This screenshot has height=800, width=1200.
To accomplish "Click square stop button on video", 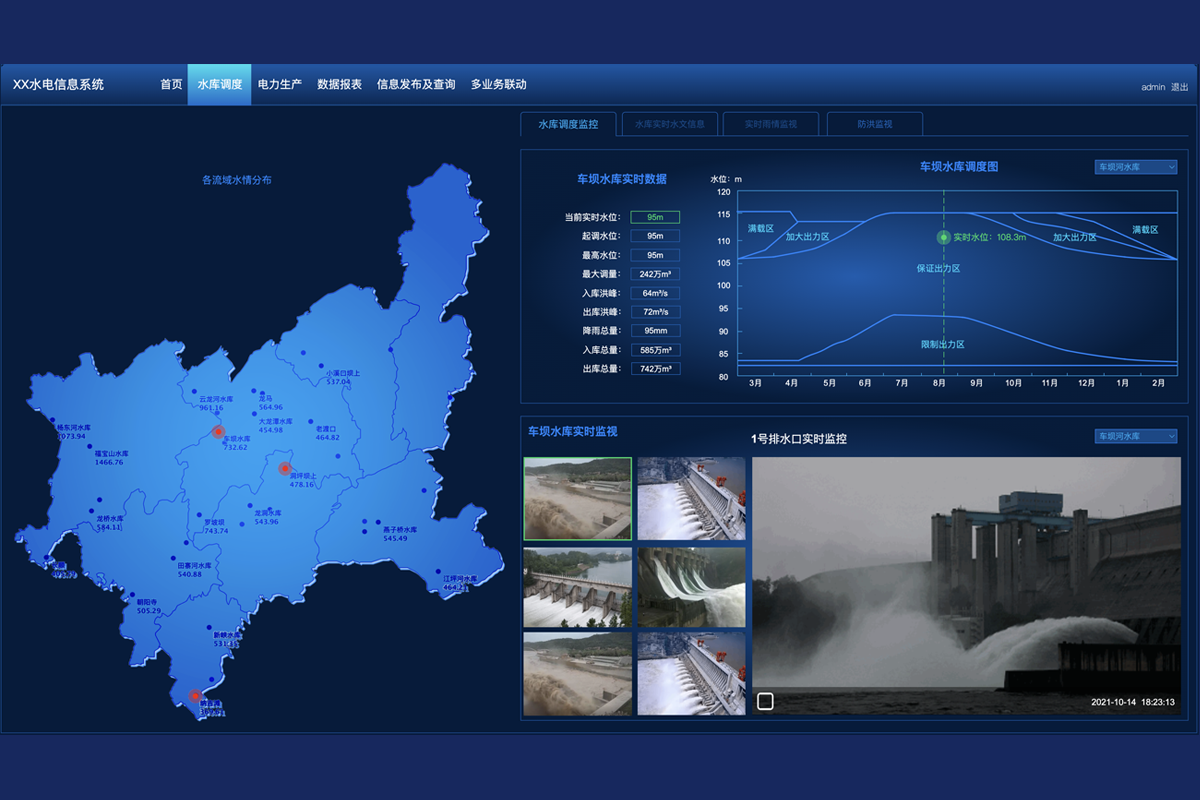I will [x=765, y=701].
